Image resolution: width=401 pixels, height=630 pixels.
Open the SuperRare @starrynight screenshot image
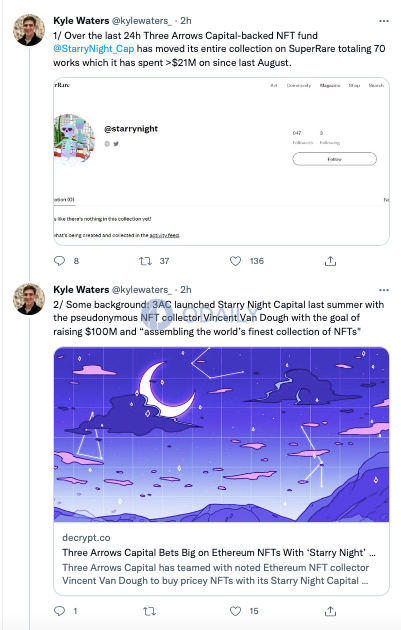221,161
